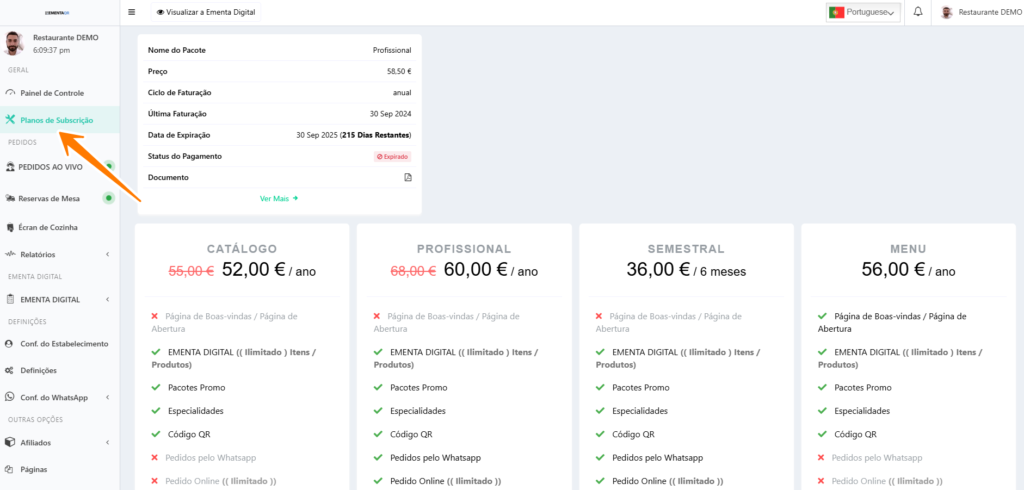Expand the Afiliados submenu
The height and width of the screenshot is (490, 1024).
107,442
